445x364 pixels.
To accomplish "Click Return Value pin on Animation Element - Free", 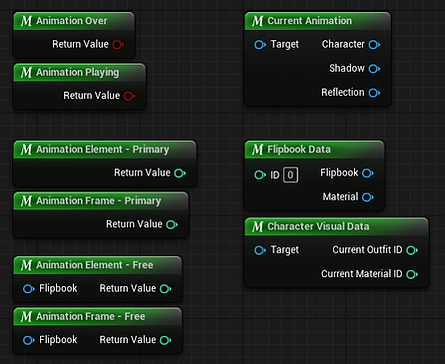I will (x=165, y=289).
